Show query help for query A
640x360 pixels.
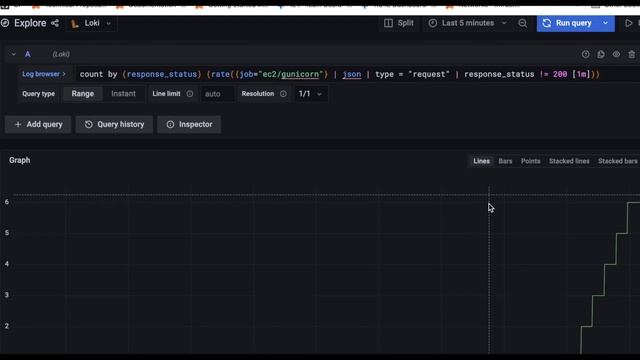[586, 54]
